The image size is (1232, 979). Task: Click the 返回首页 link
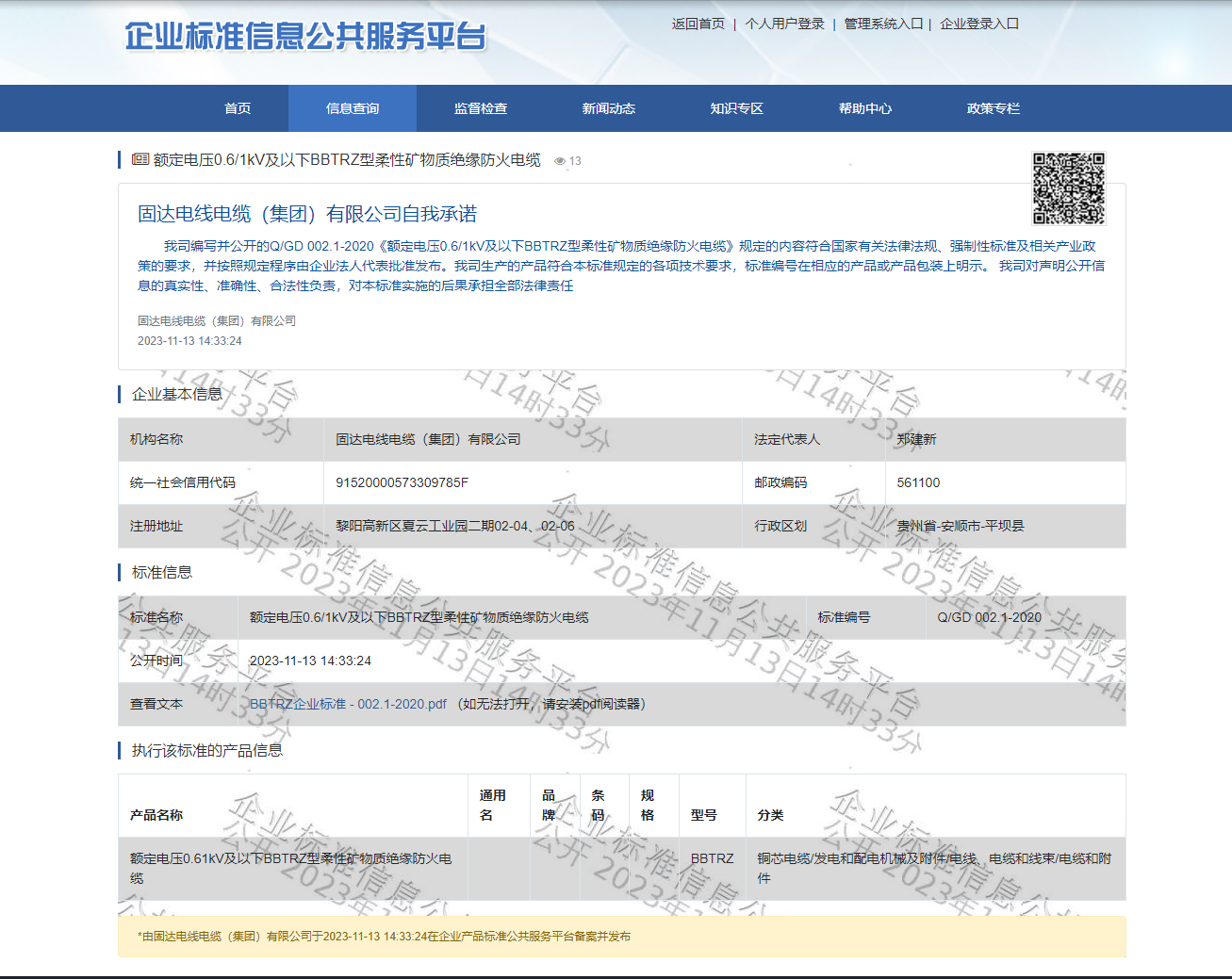coord(698,24)
